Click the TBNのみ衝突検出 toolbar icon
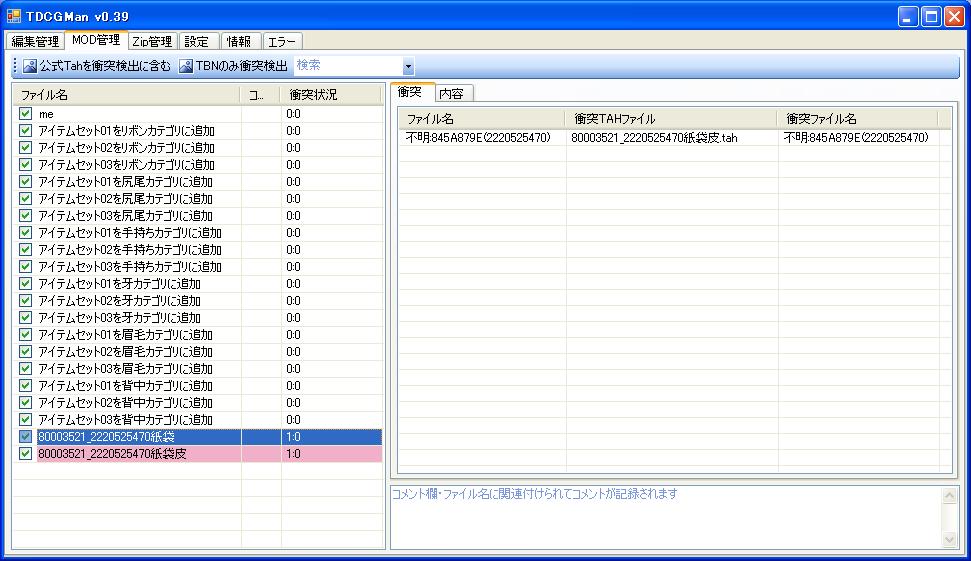This screenshot has width=971, height=561. click(x=186, y=66)
